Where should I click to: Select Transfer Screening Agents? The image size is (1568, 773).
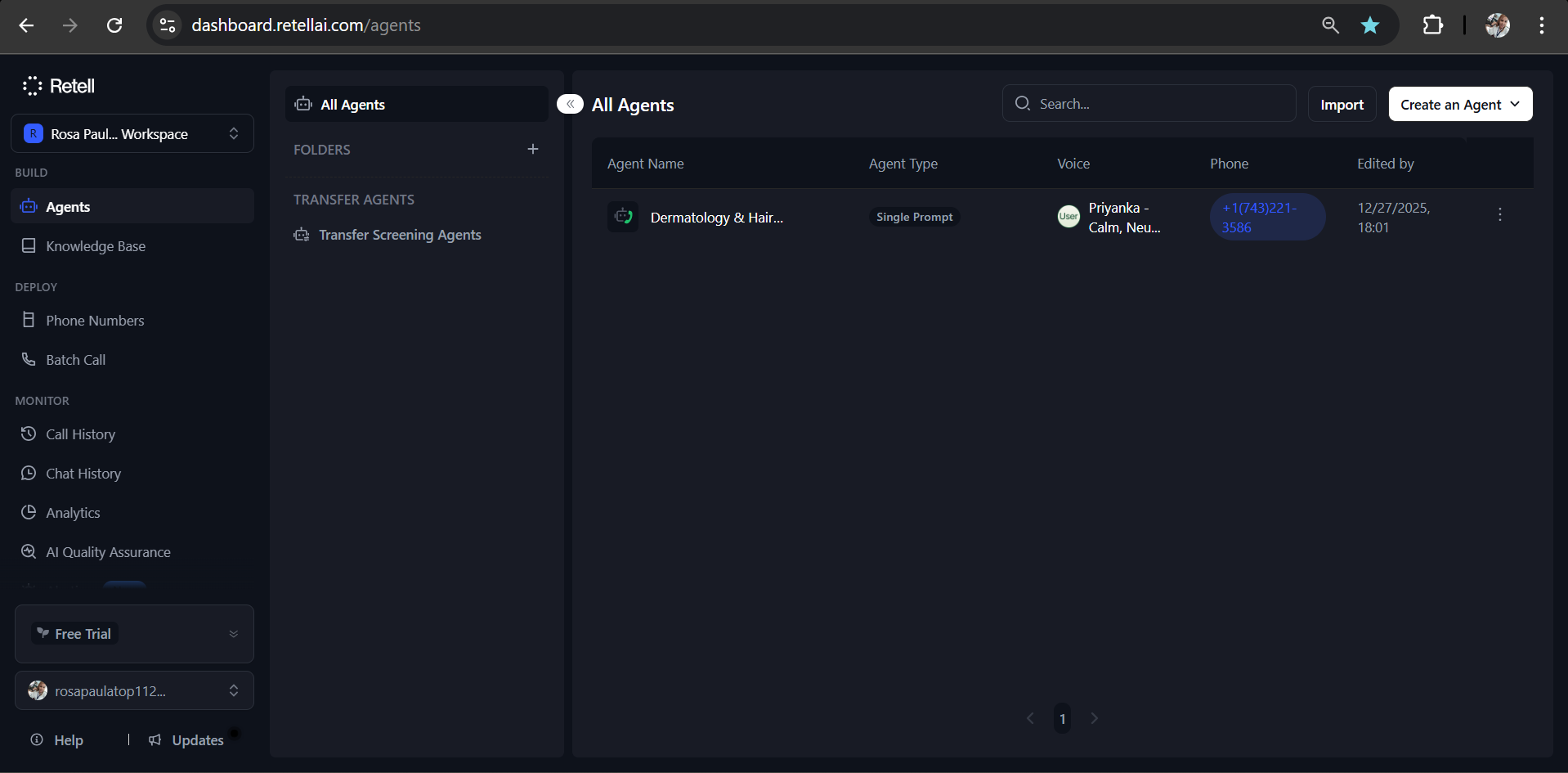(400, 235)
